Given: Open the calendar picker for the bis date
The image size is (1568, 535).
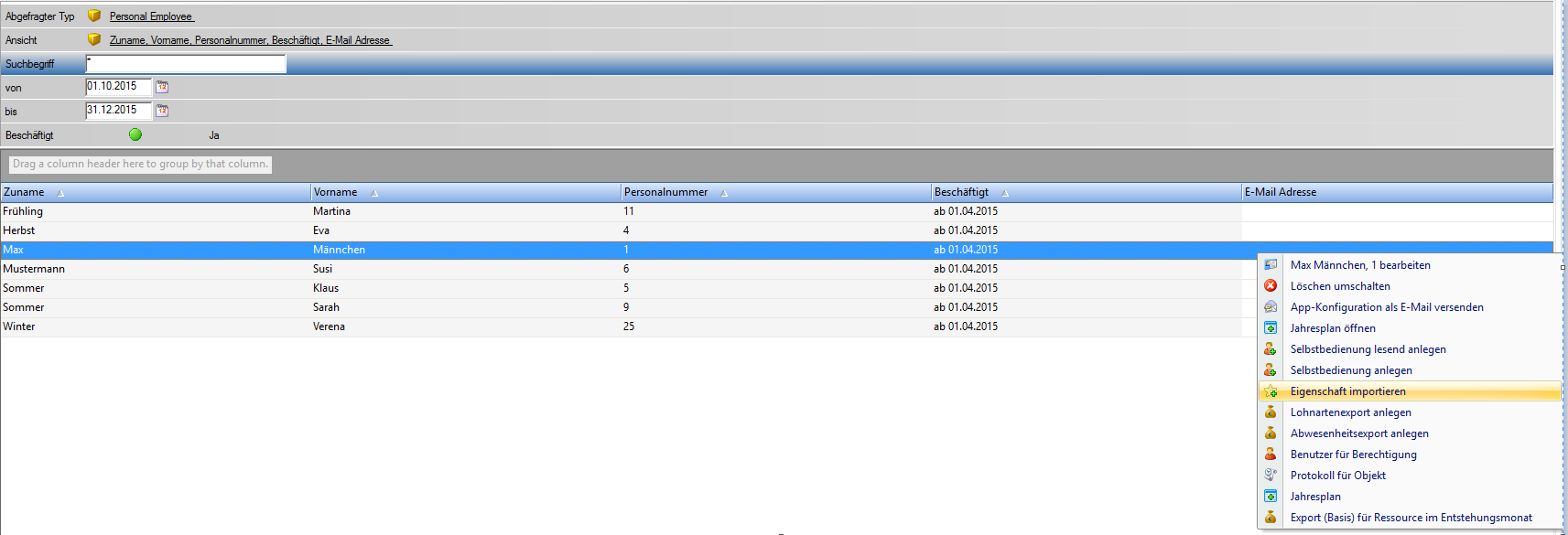Looking at the screenshot, I should coord(162,111).
